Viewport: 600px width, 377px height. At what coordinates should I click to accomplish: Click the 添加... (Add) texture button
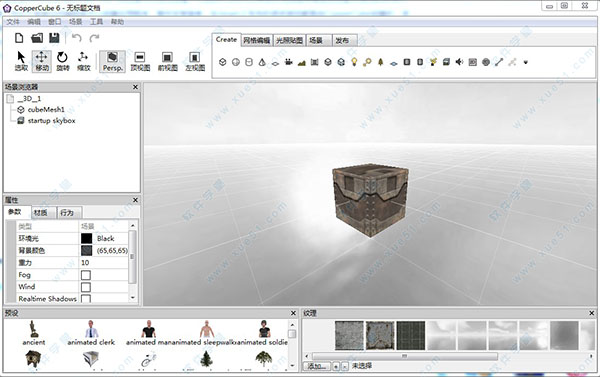pyautogui.click(x=317, y=366)
